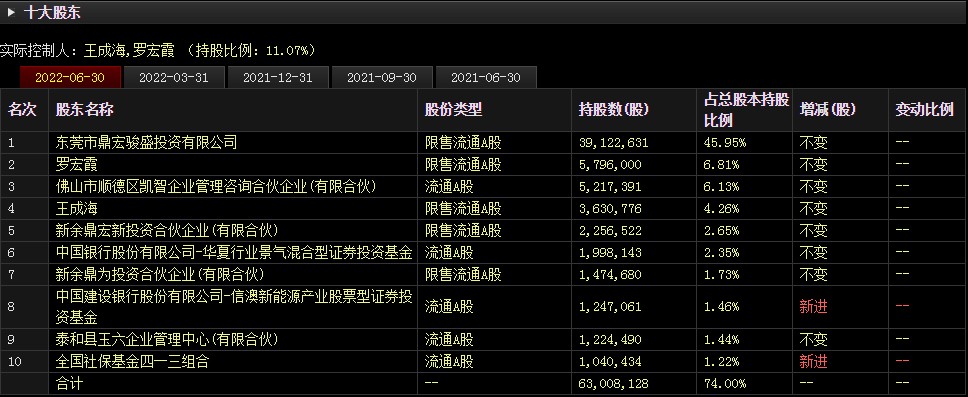Viewport: 968px width, 397px height.
Task: Click 限售流通A股 in 东莞市鼎宏骏盛 row
Action: click(463, 143)
